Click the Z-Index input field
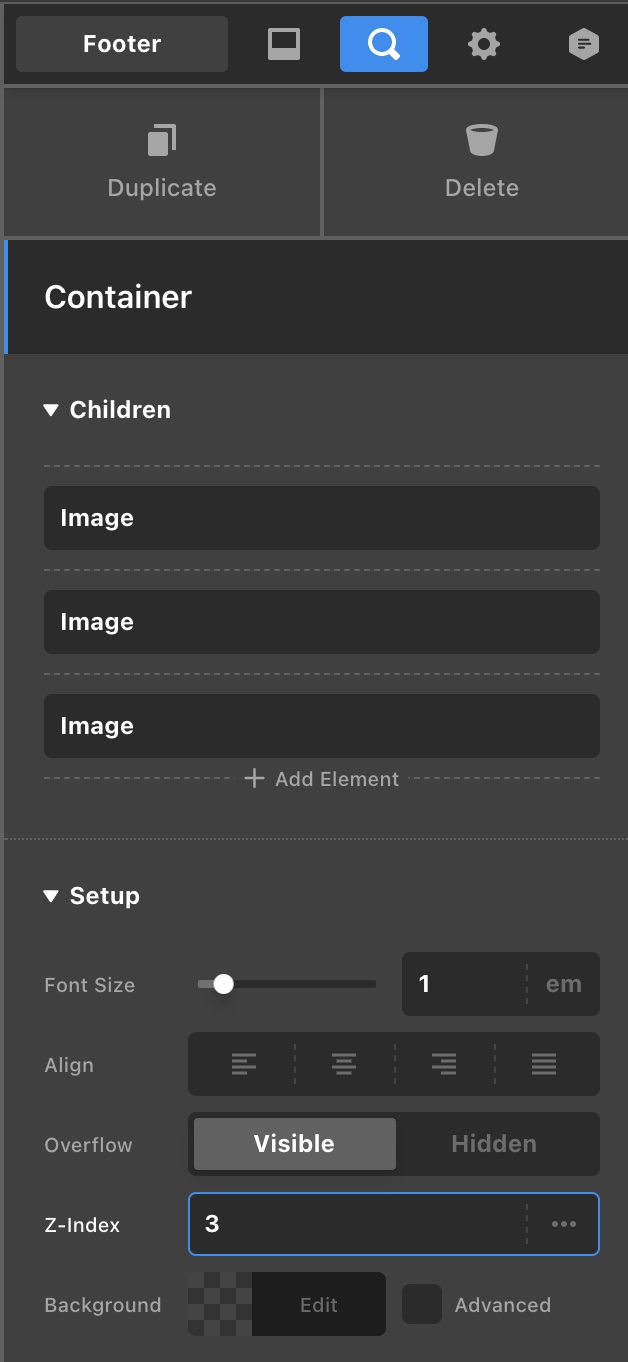 tap(356, 1224)
